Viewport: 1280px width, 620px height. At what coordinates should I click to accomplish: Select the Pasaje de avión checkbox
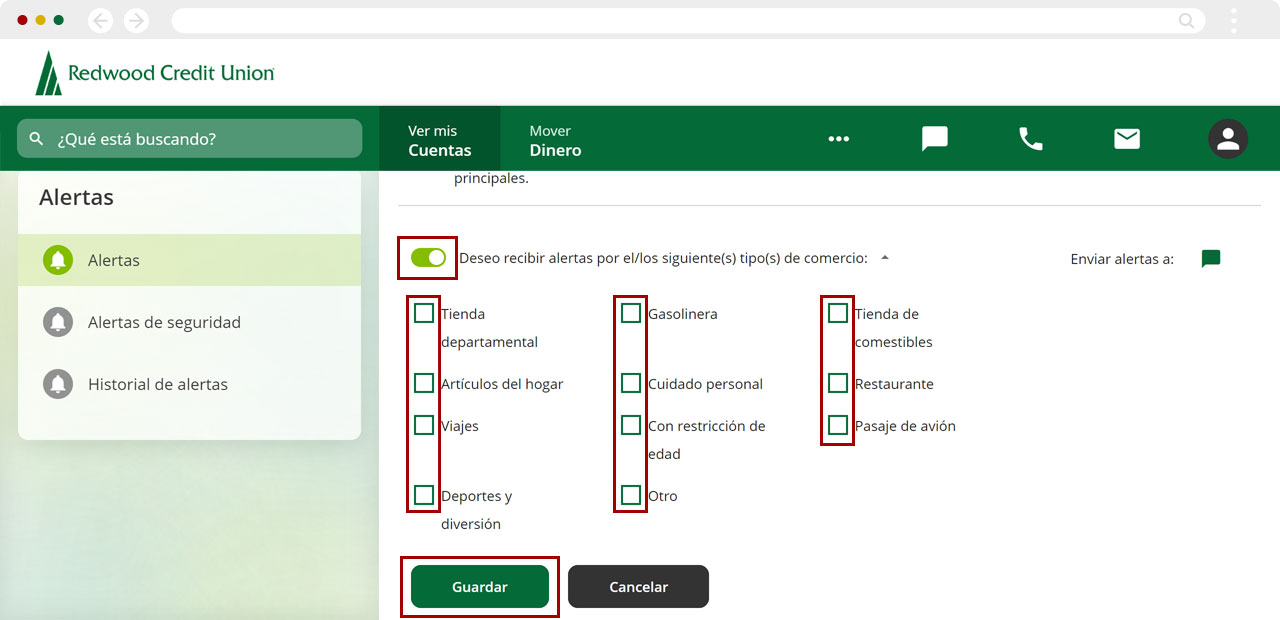pyautogui.click(x=838, y=426)
